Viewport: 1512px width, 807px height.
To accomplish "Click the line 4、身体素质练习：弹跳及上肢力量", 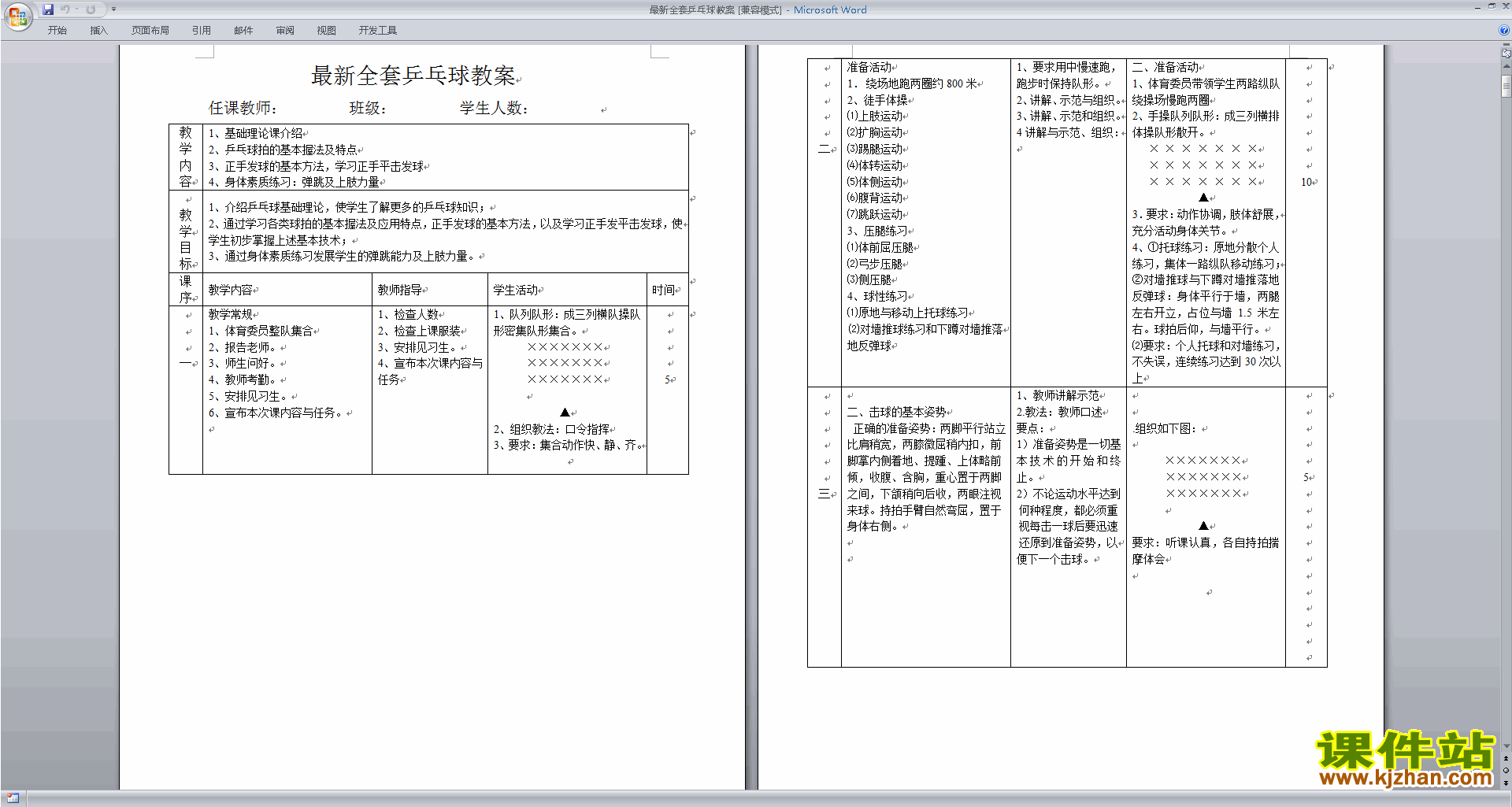I will pos(294,182).
